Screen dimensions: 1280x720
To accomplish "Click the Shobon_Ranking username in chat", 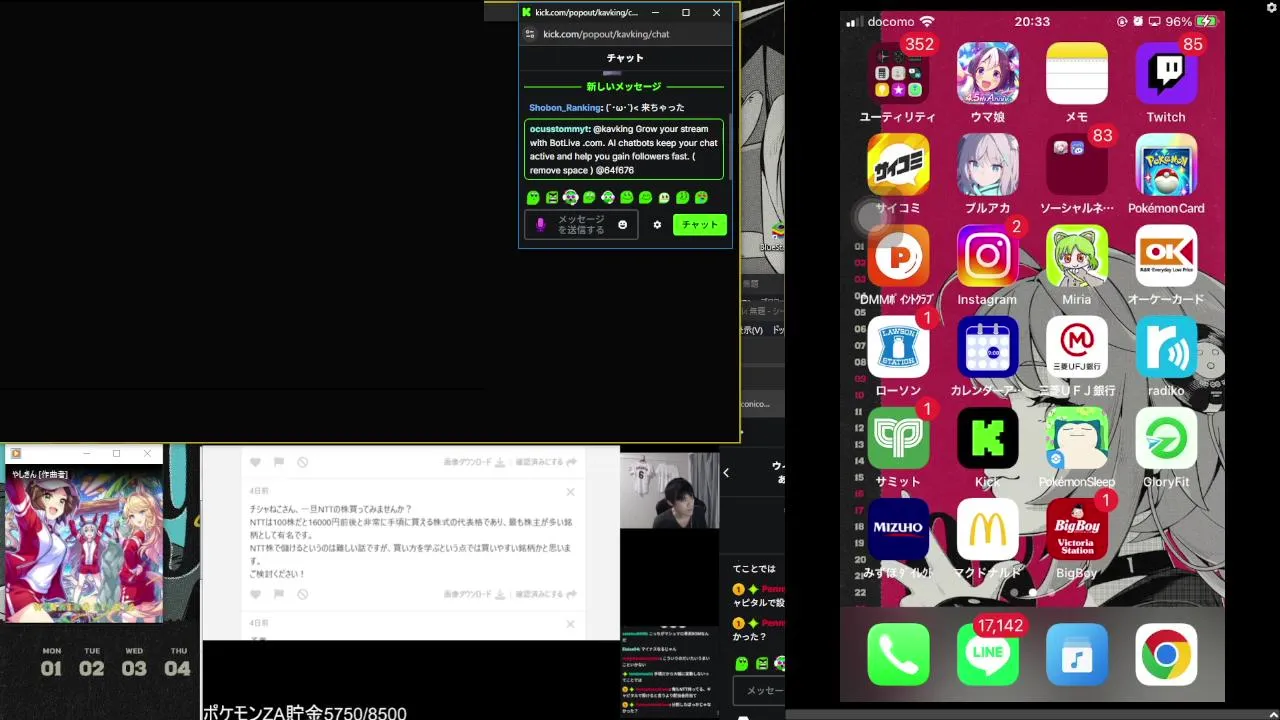I will tap(565, 108).
